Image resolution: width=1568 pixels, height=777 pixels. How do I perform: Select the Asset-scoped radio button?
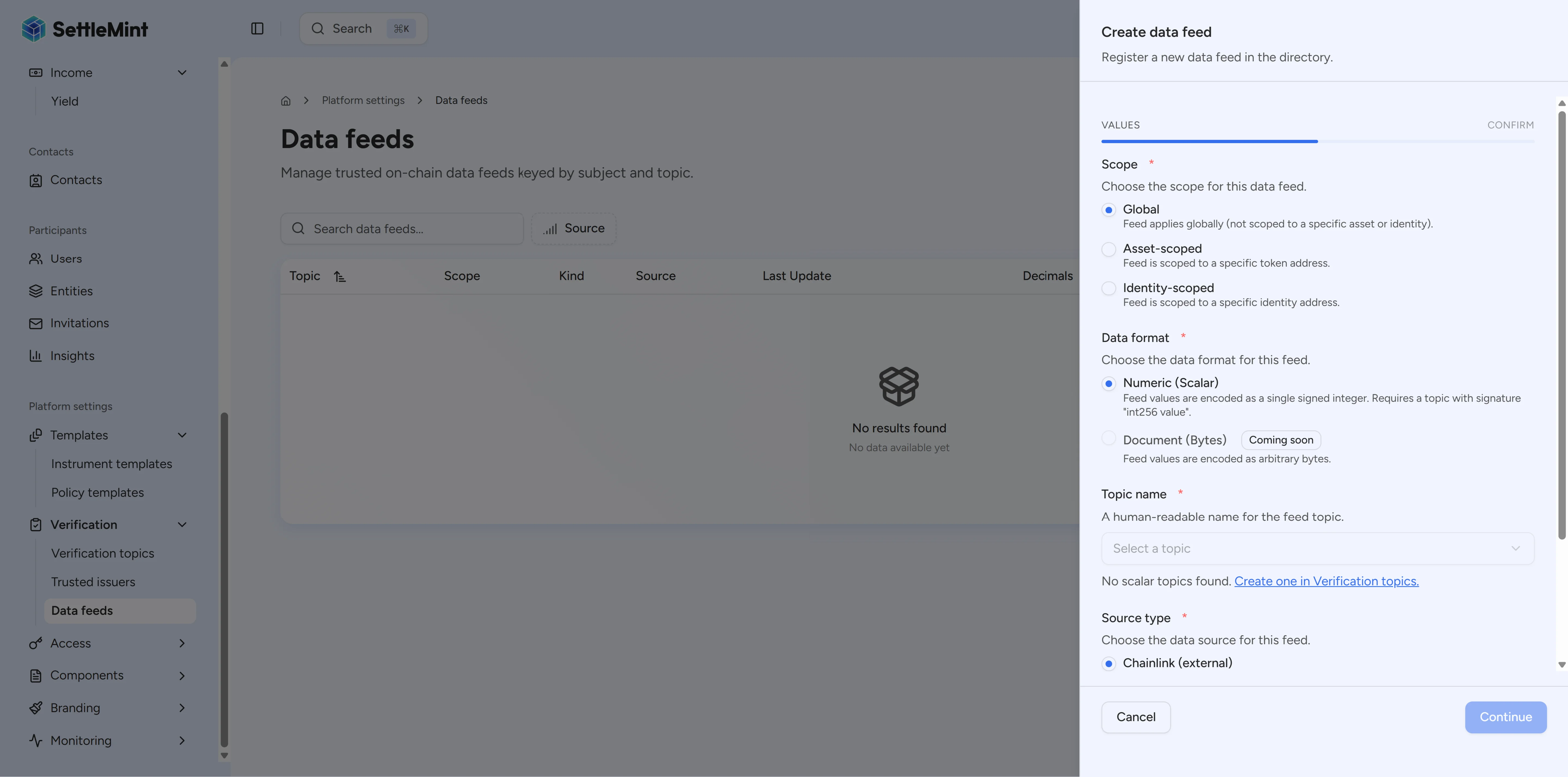coord(1108,249)
